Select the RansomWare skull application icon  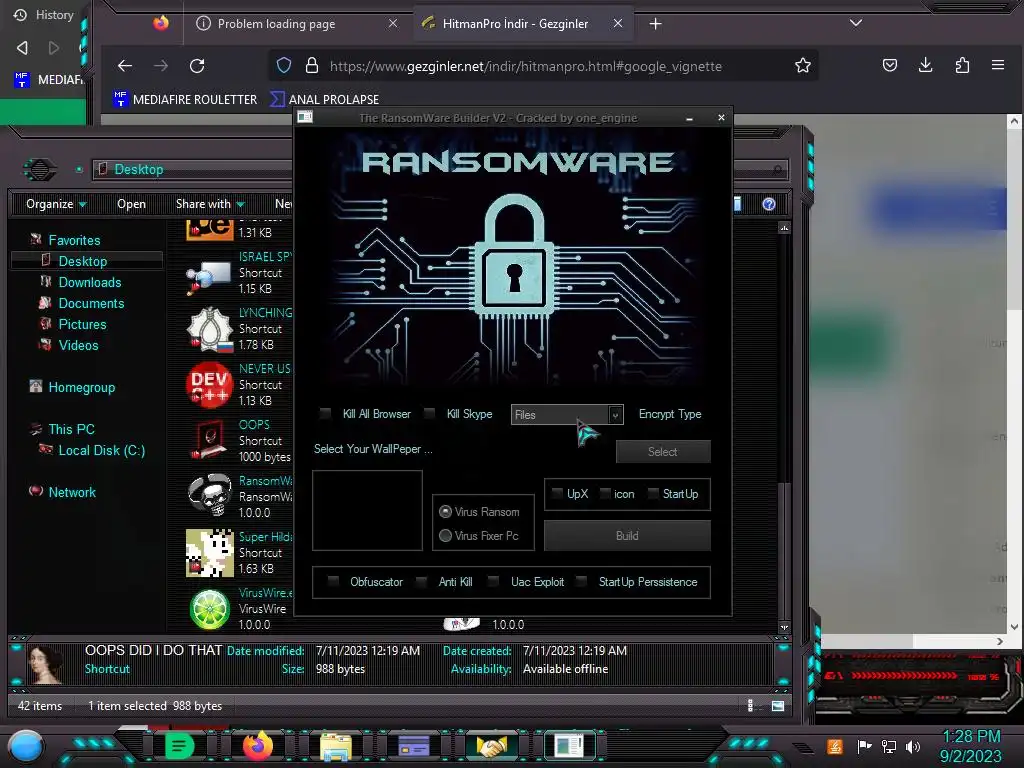click(209, 496)
